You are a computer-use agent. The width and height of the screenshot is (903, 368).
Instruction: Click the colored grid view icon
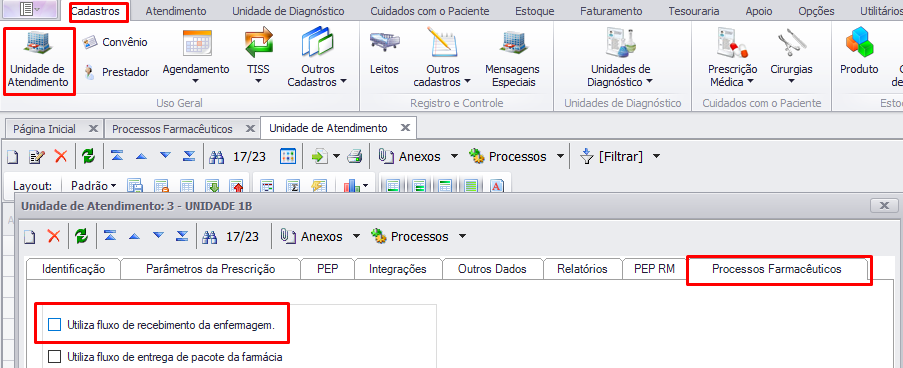pos(287,156)
